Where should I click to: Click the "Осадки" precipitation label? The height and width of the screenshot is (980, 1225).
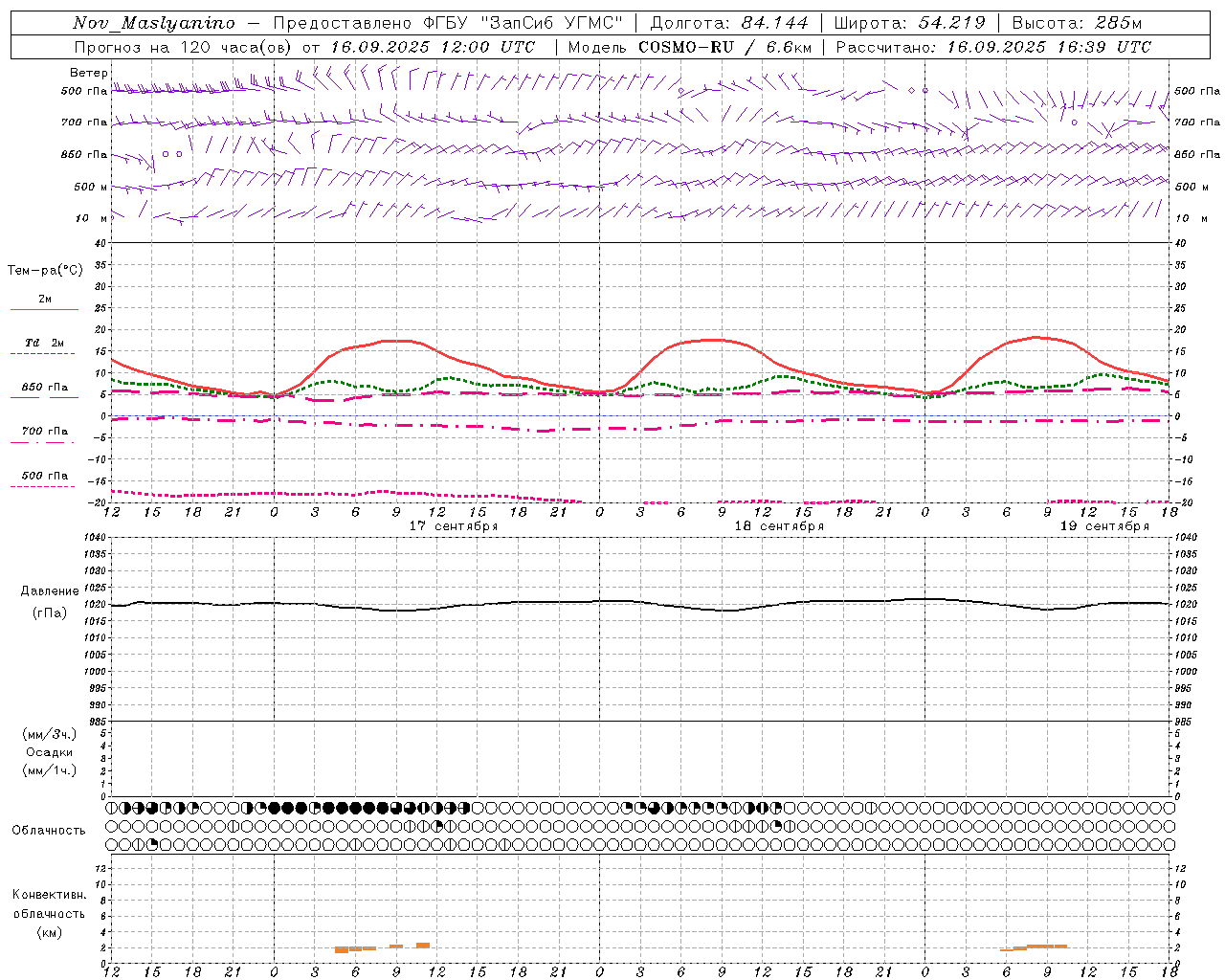pos(50,752)
